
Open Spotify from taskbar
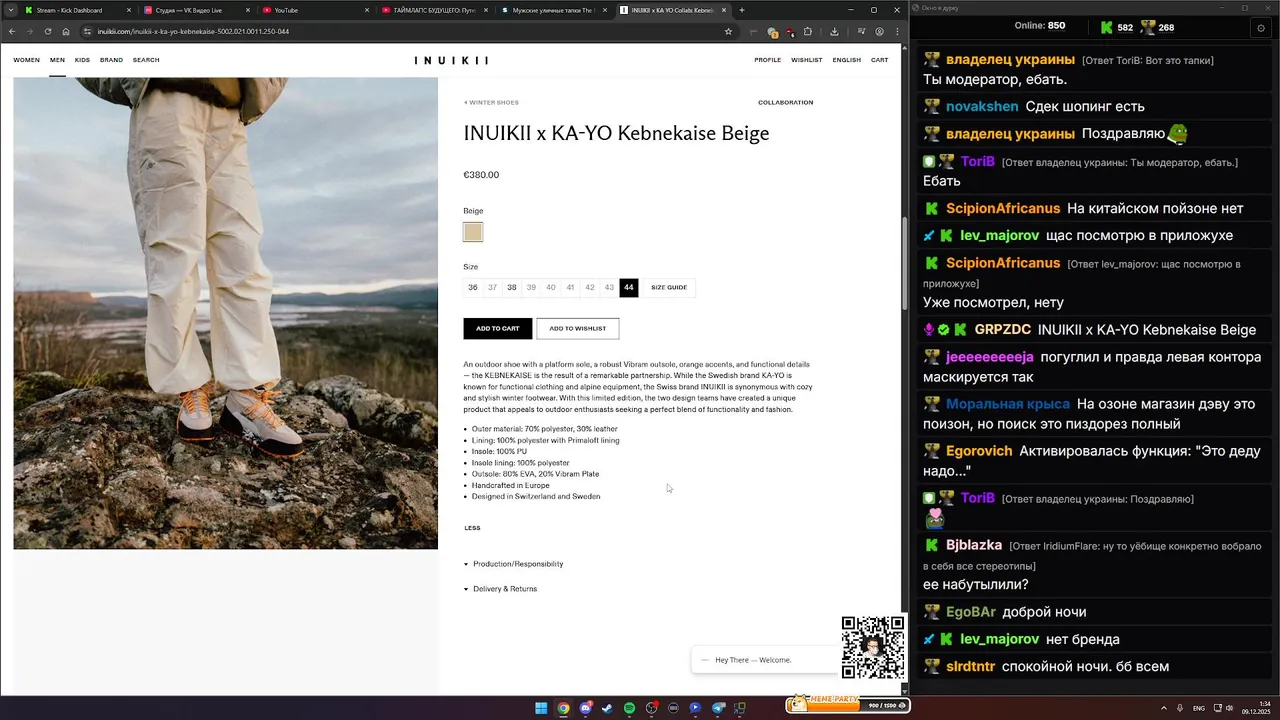629,708
